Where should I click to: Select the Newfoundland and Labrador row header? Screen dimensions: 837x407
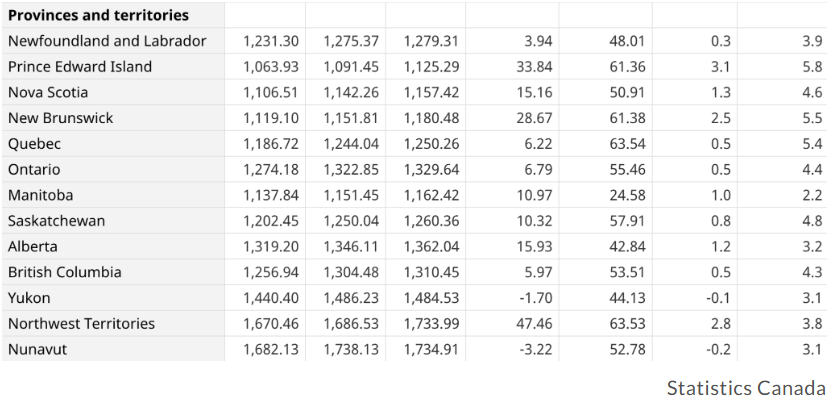pyautogui.click(x=113, y=41)
